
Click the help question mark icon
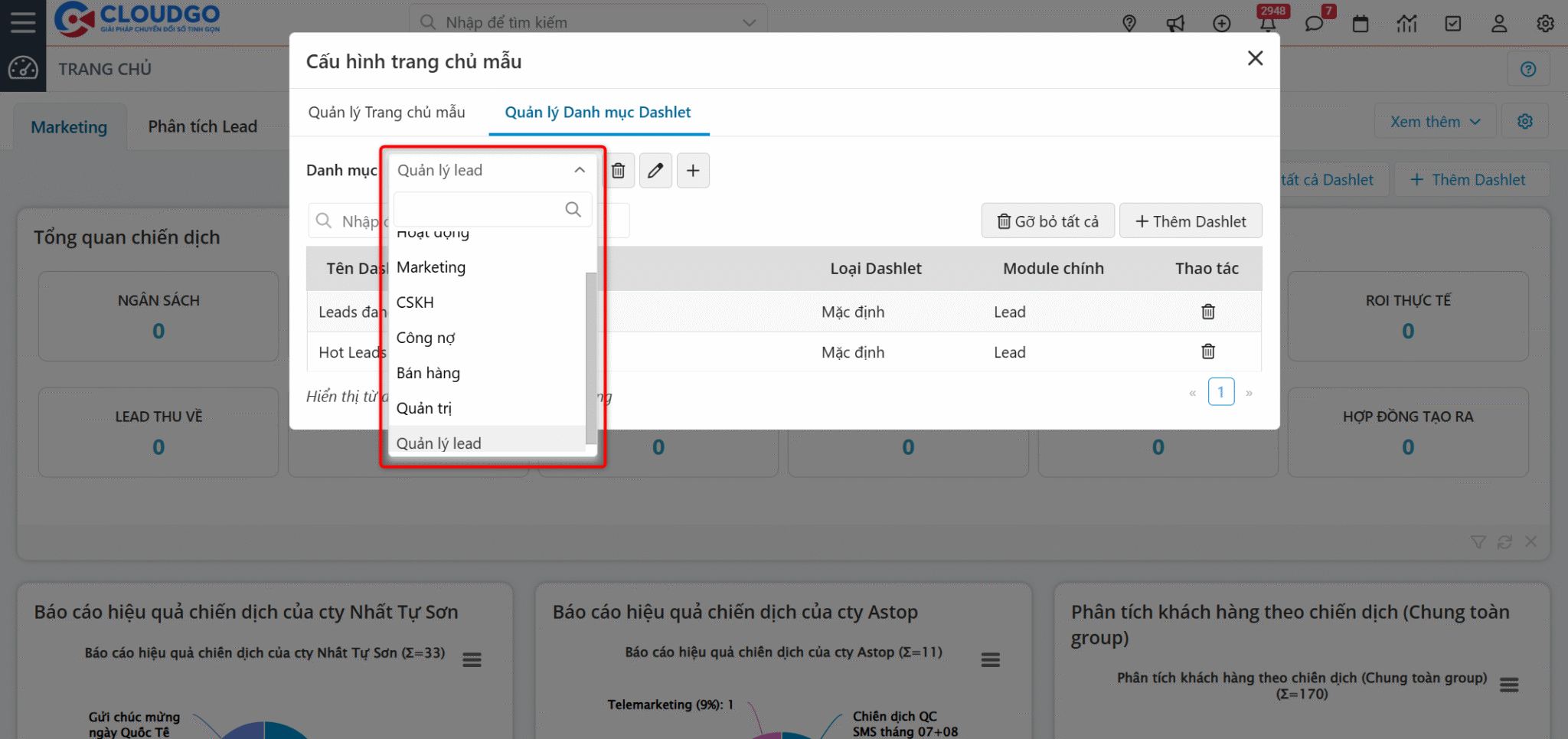(x=1528, y=69)
